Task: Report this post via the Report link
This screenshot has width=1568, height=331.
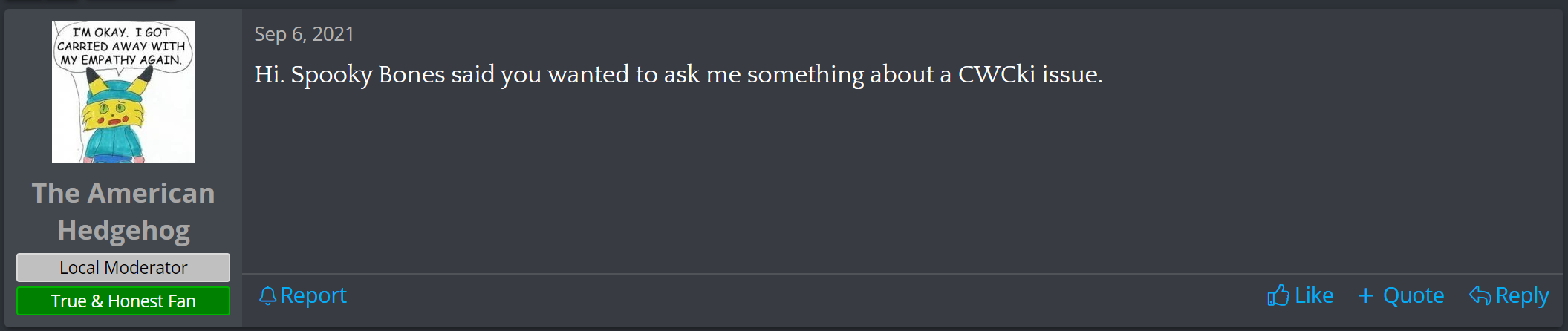Action: click(313, 295)
